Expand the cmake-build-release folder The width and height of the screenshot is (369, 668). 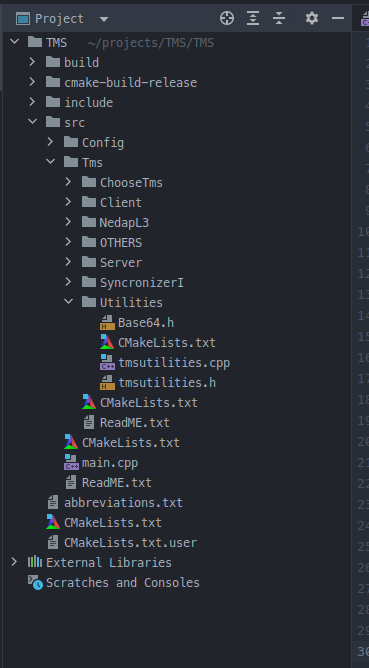pos(32,82)
